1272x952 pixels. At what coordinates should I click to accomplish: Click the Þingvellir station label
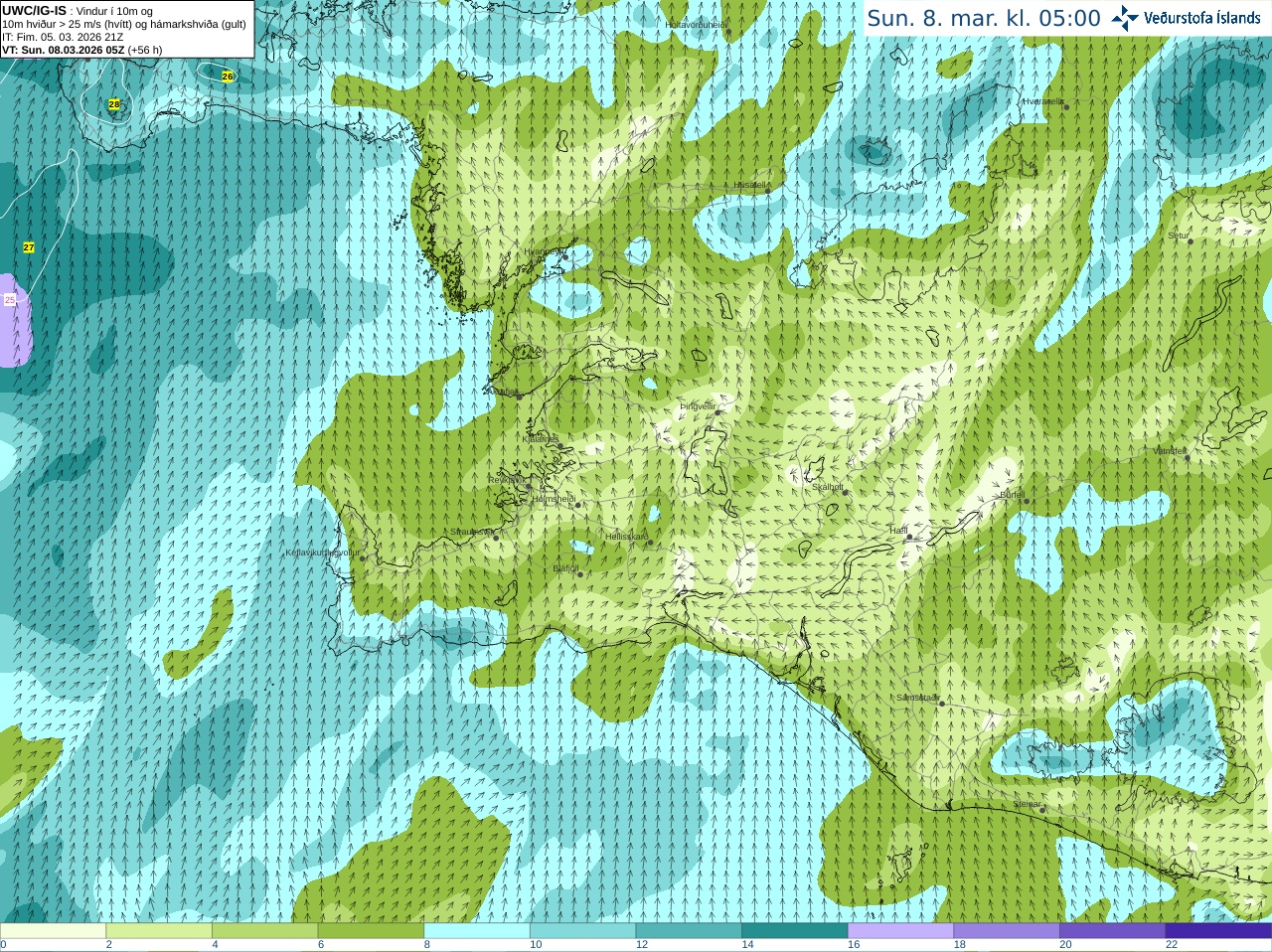click(x=698, y=406)
